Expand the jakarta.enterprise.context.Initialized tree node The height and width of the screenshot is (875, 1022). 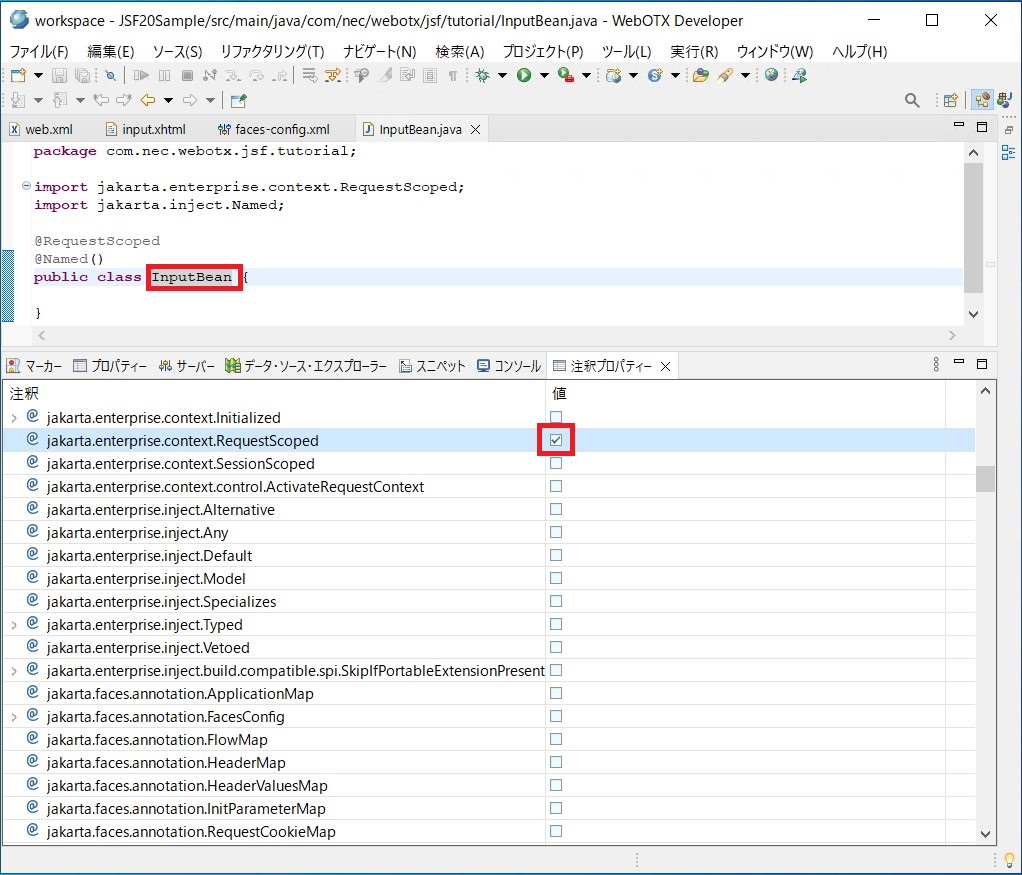pyautogui.click(x=14, y=418)
